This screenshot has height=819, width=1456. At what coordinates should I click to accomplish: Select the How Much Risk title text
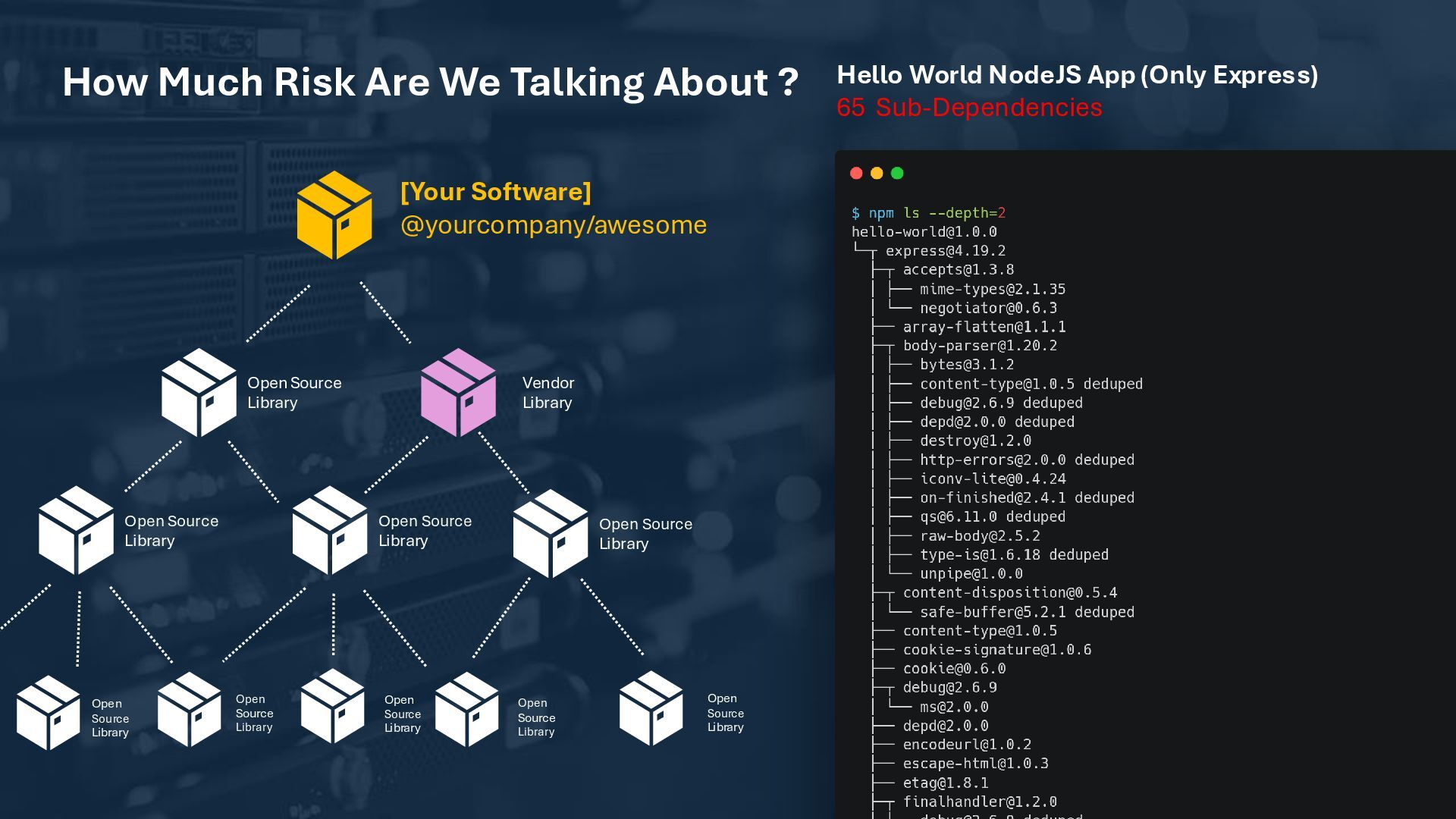pyautogui.click(x=430, y=82)
